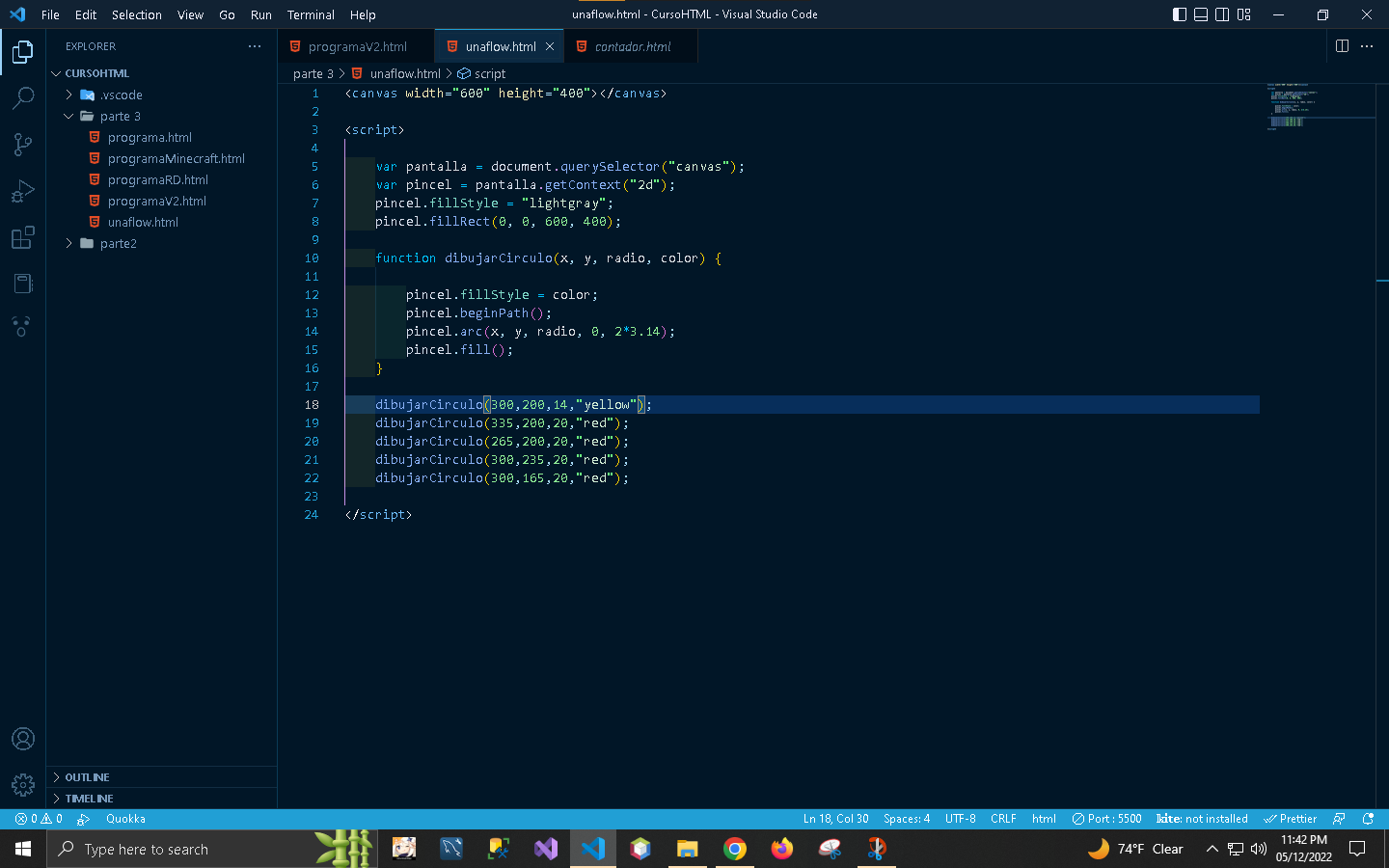Close the unaflow.html tab
1389x868 pixels.
click(x=550, y=46)
